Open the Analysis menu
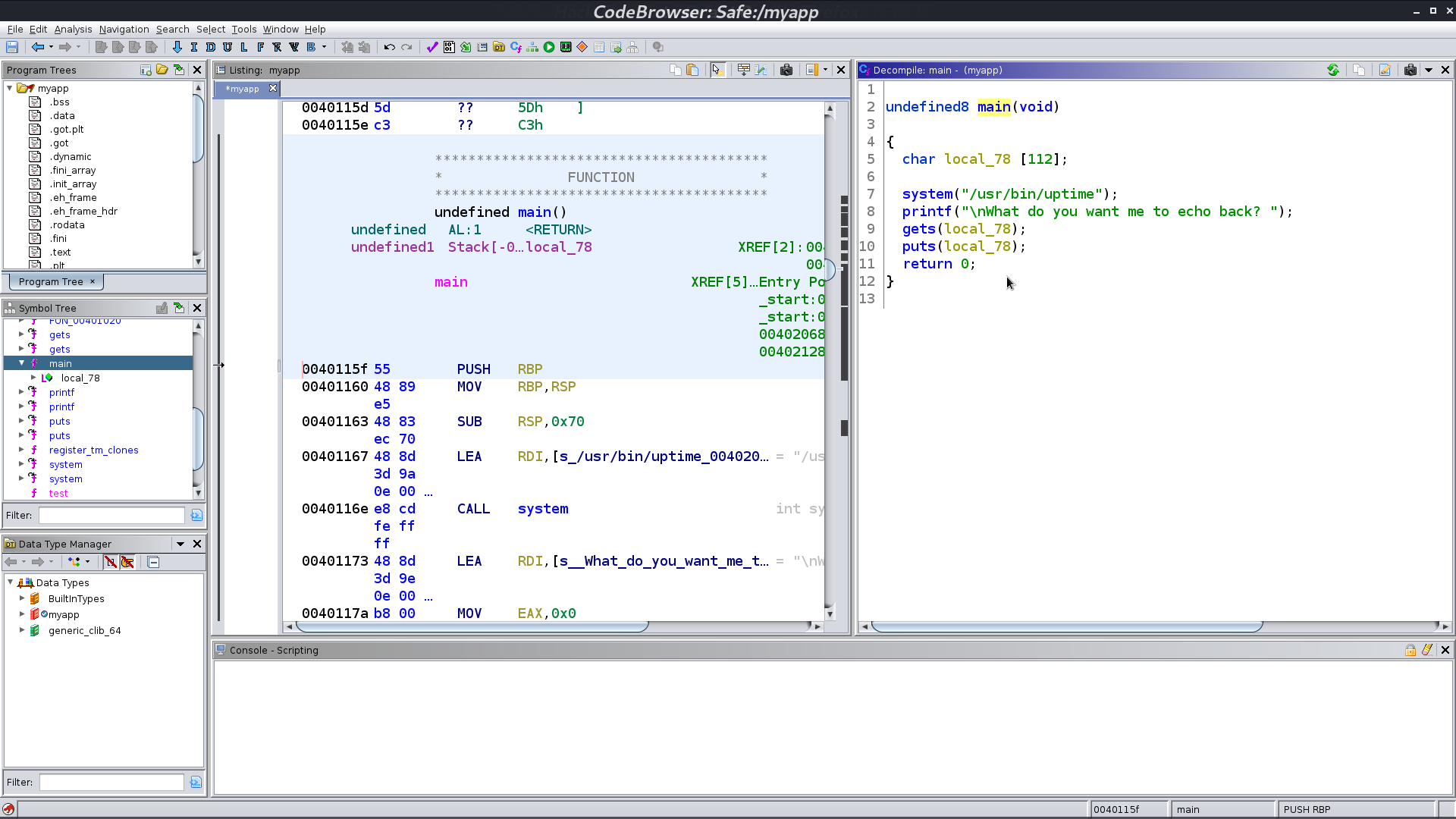Viewport: 1456px width, 819px height. point(73,29)
